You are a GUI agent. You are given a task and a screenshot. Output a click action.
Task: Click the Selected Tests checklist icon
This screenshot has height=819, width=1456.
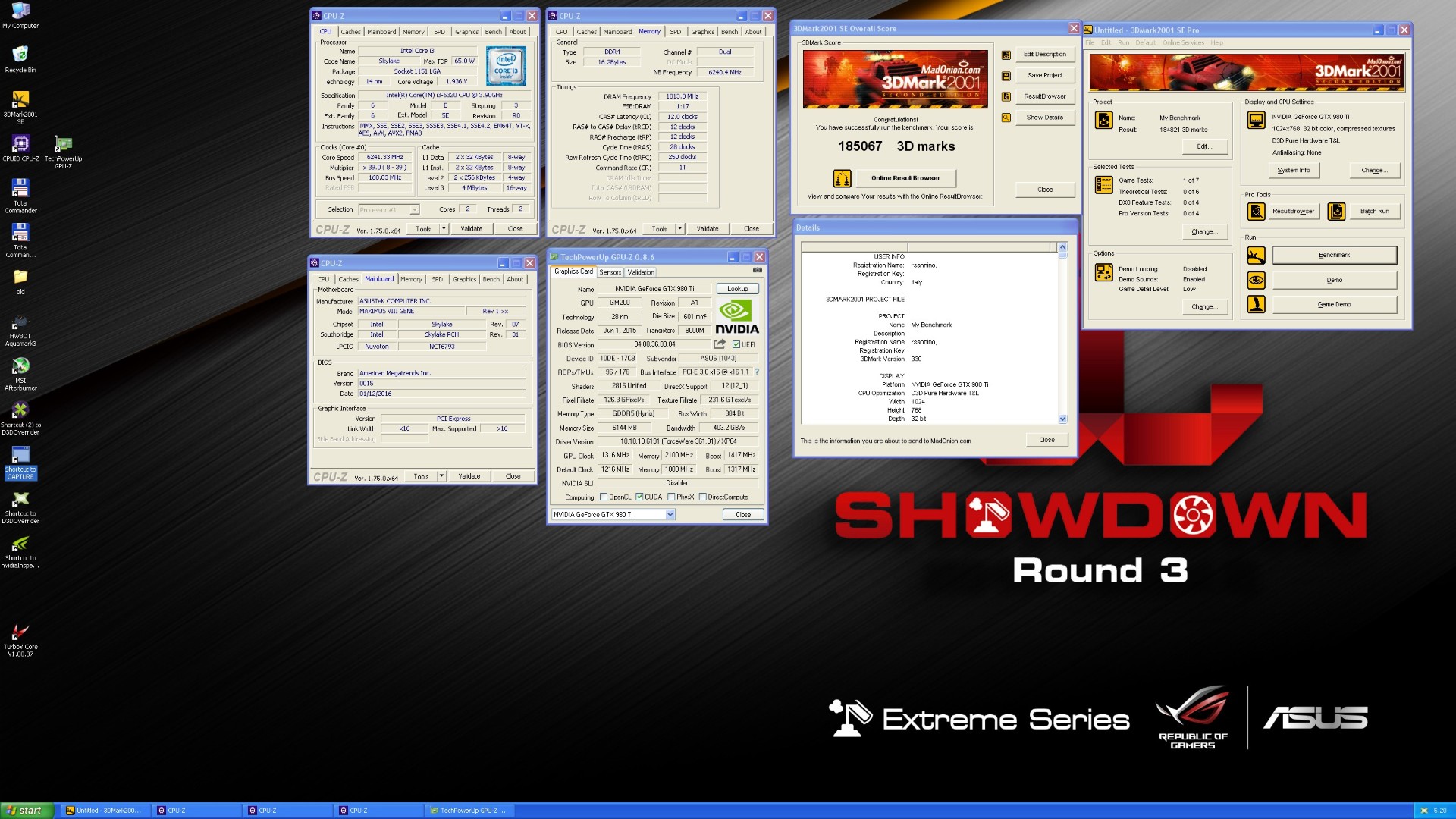pyautogui.click(x=1104, y=184)
